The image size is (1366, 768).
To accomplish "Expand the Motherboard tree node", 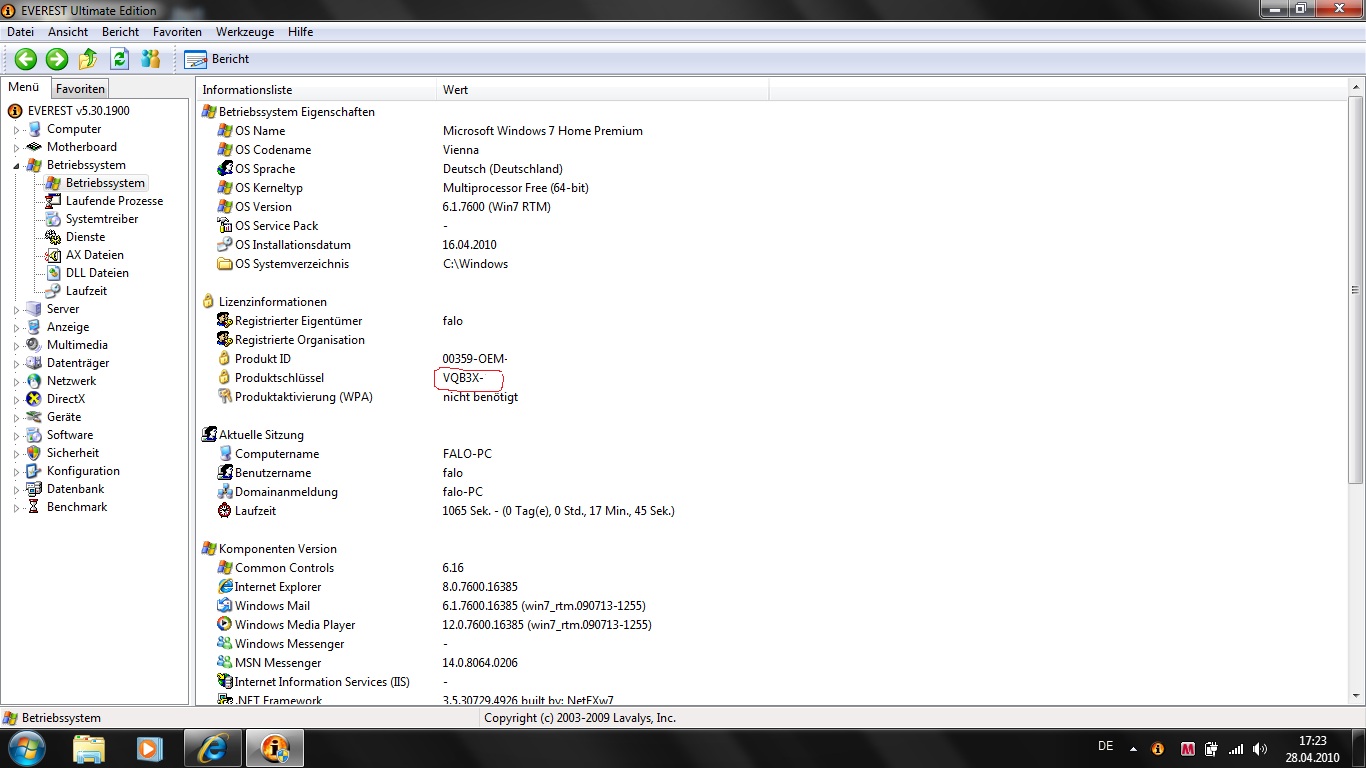I will [16, 148].
